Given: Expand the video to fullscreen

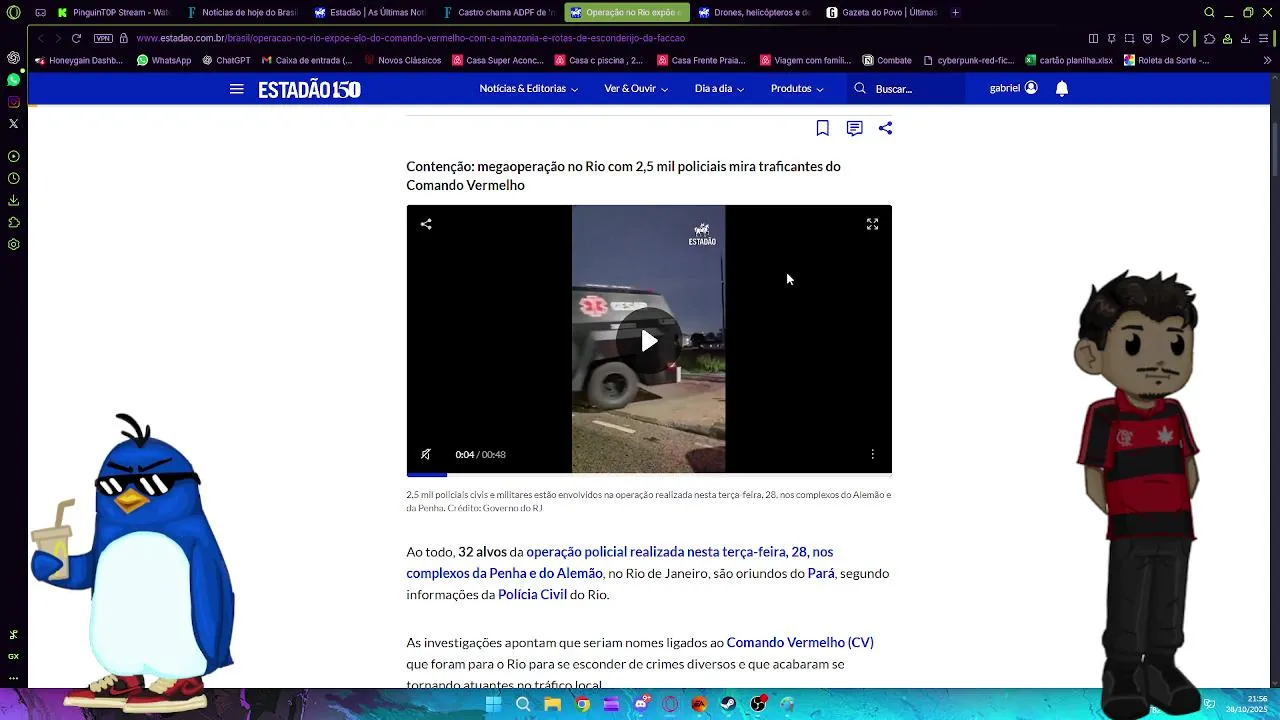Looking at the screenshot, I should pyautogui.click(x=872, y=224).
